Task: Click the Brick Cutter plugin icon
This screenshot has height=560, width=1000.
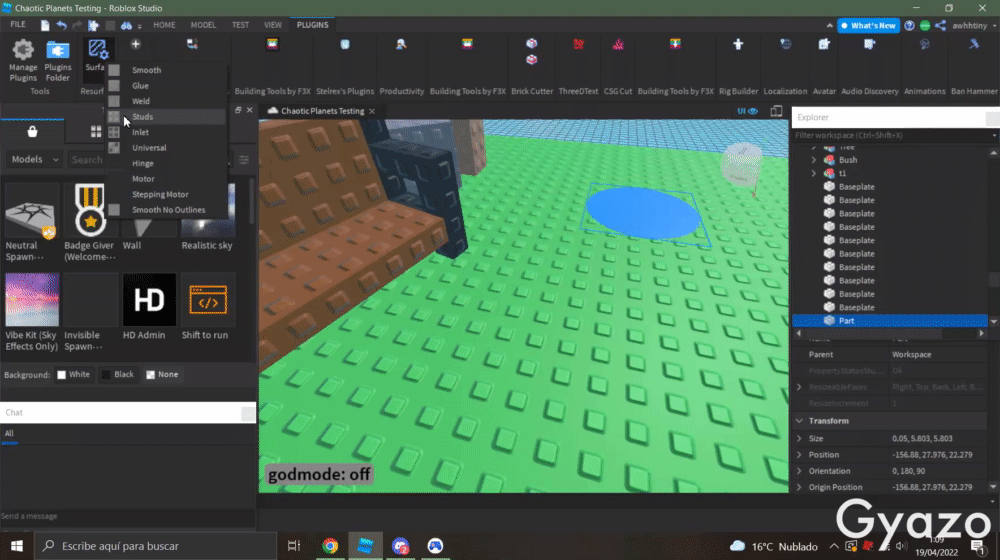Action: 531,51
